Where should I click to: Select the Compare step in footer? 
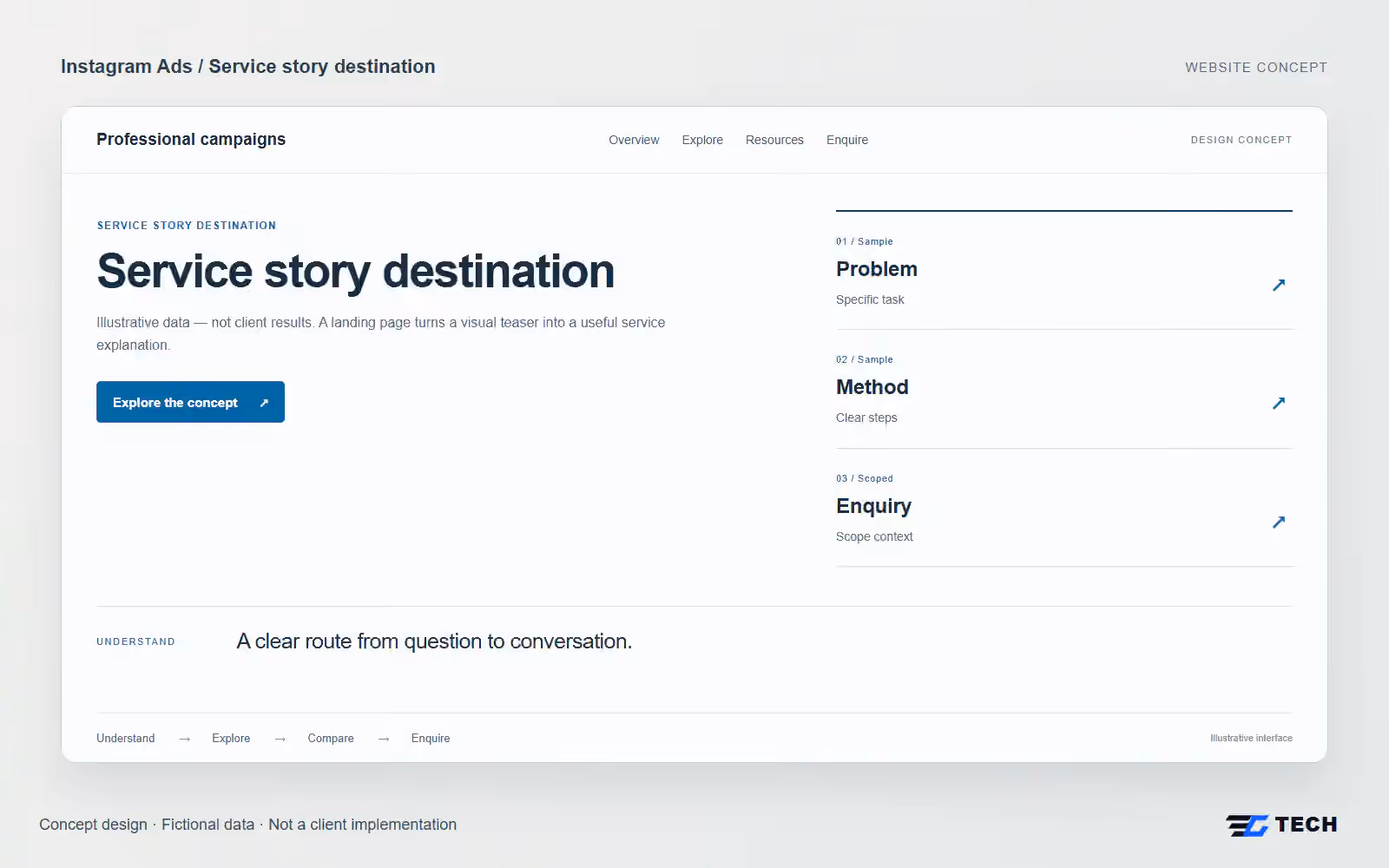331,738
